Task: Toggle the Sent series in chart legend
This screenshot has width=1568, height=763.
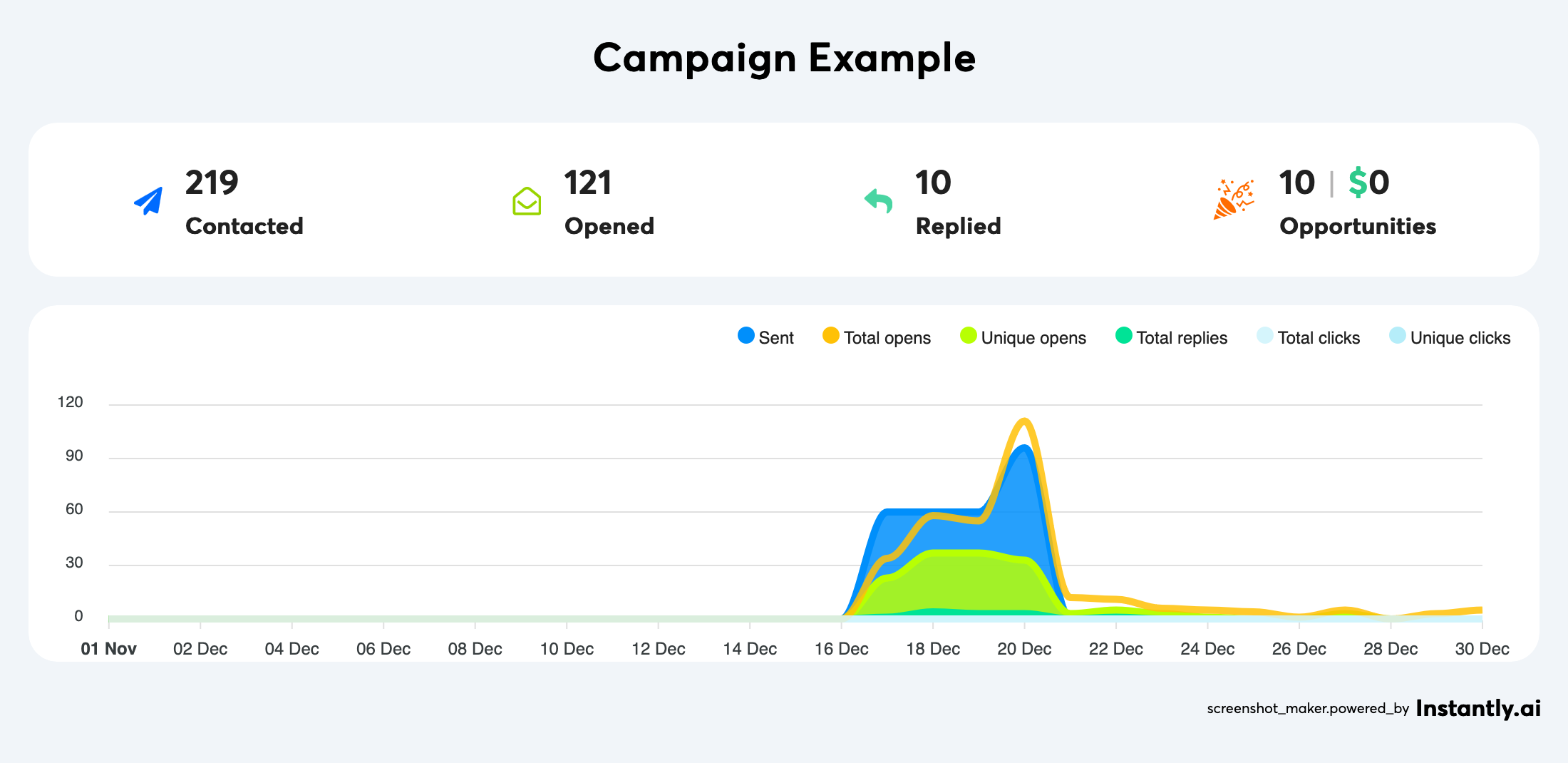Action: (765, 337)
